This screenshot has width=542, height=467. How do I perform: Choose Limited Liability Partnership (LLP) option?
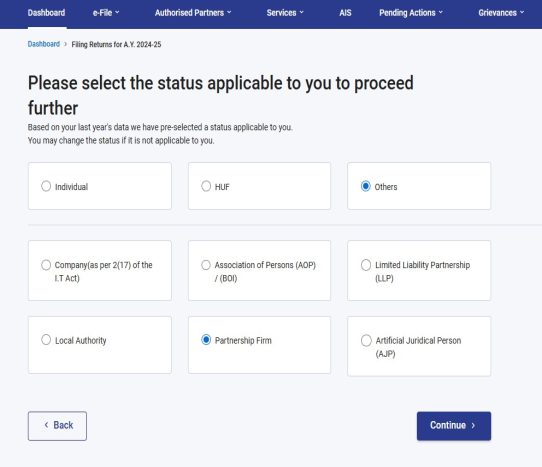click(x=366, y=265)
